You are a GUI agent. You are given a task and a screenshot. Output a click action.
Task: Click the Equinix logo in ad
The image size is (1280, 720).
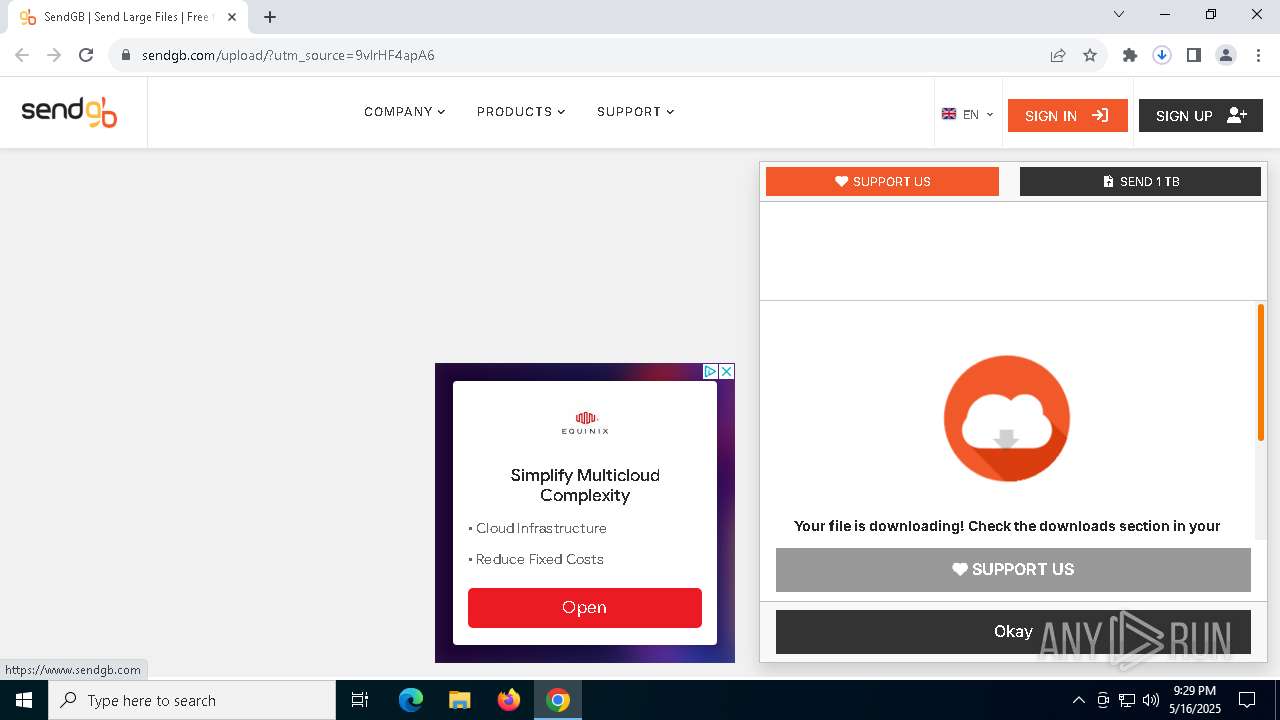(585, 423)
